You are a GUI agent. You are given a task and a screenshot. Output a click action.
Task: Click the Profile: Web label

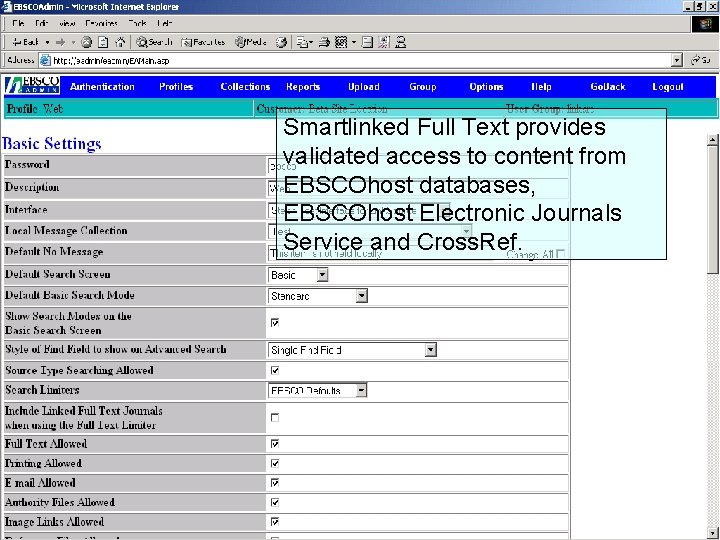(x=35, y=109)
